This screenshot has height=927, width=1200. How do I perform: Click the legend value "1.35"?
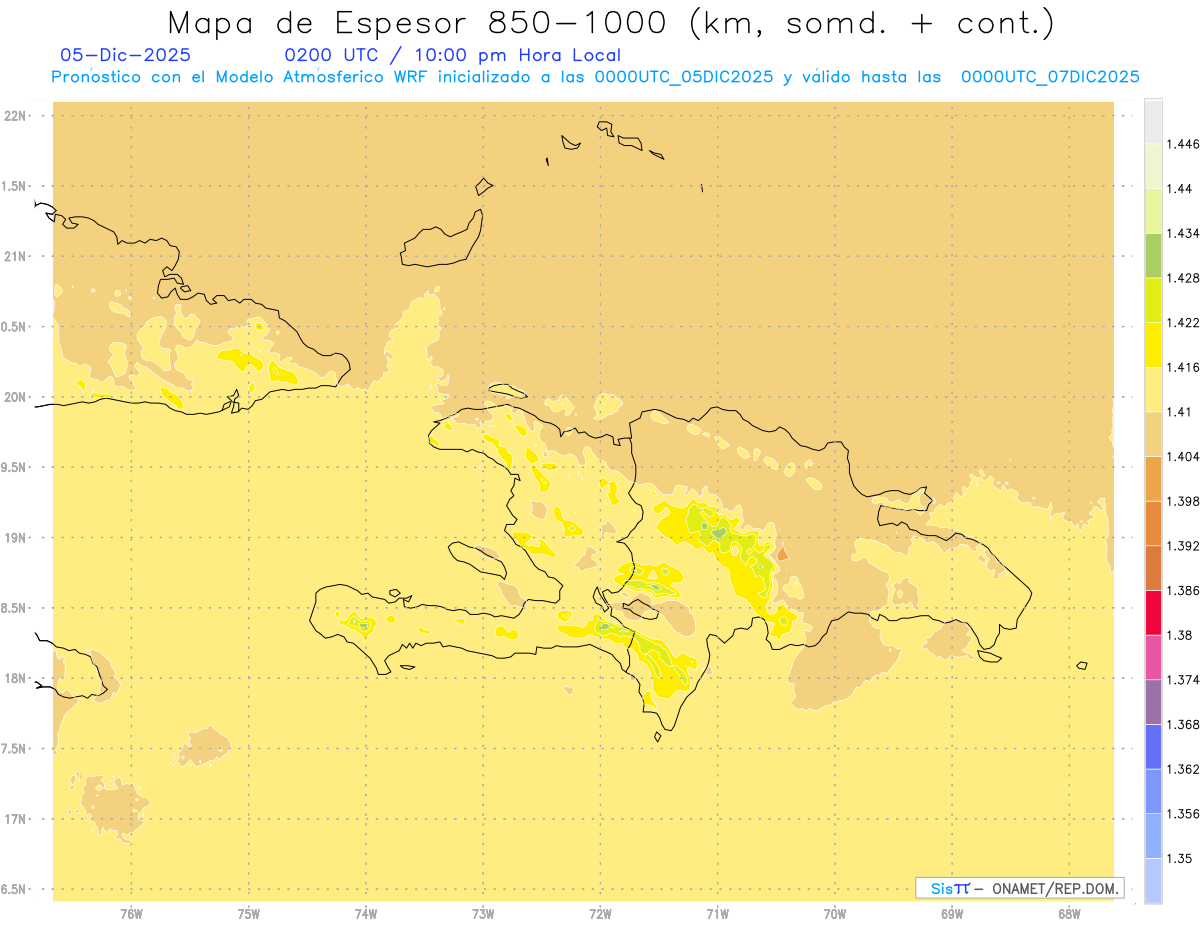click(1179, 858)
